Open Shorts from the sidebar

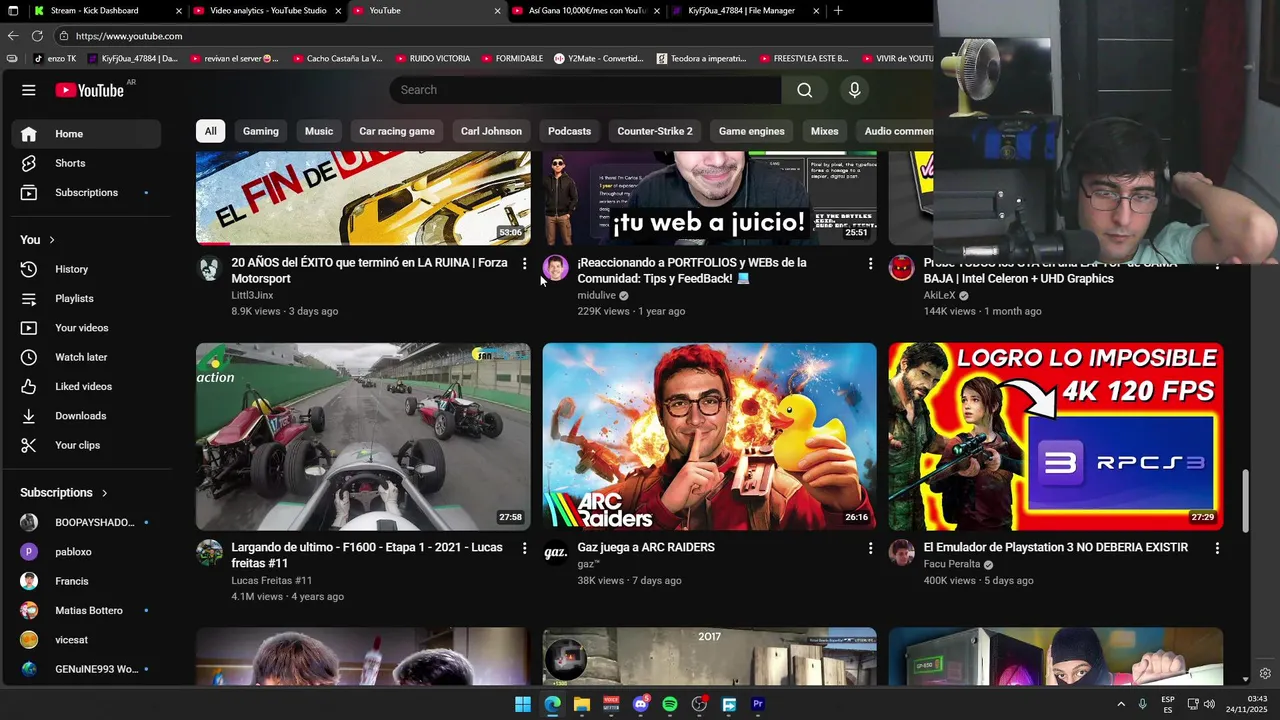pos(86,163)
